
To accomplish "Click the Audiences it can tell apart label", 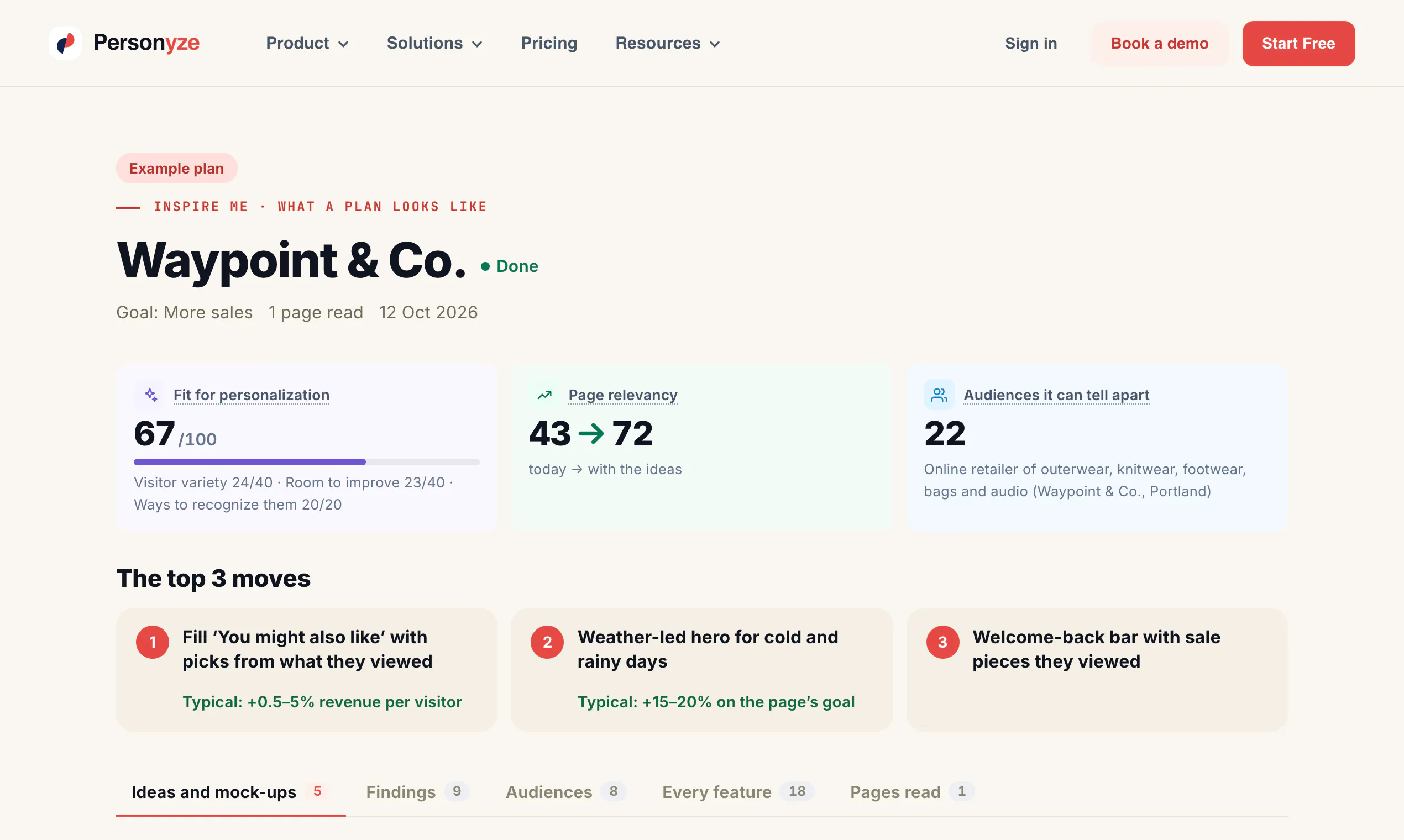I will click(1056, 395).
